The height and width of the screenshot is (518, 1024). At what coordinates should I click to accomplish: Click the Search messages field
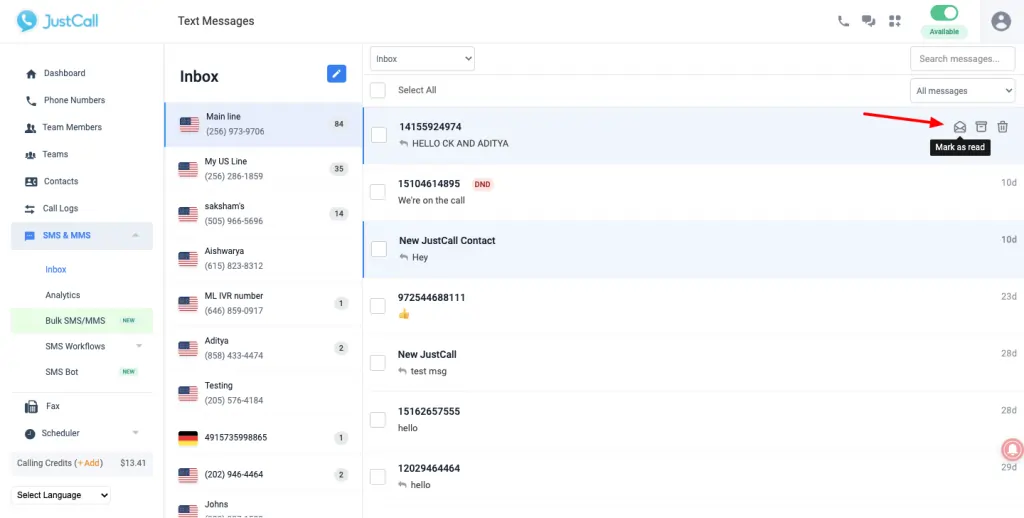tap(962, 59)
